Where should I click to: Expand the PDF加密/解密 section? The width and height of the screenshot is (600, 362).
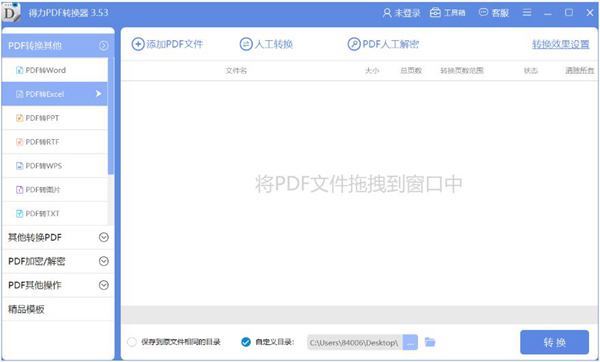(104, 261)
